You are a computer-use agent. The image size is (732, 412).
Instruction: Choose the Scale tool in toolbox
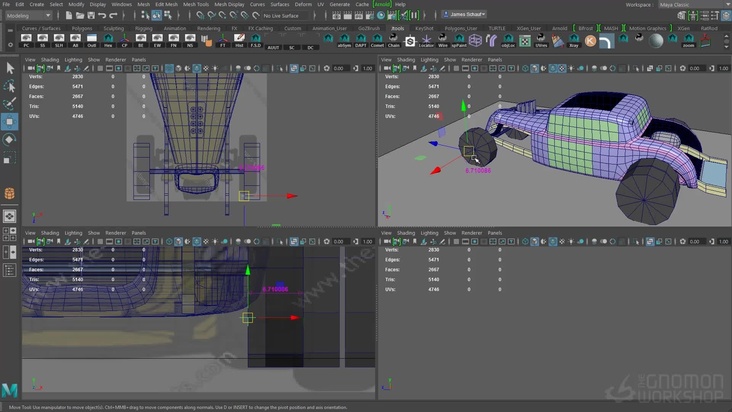point(9,157)
